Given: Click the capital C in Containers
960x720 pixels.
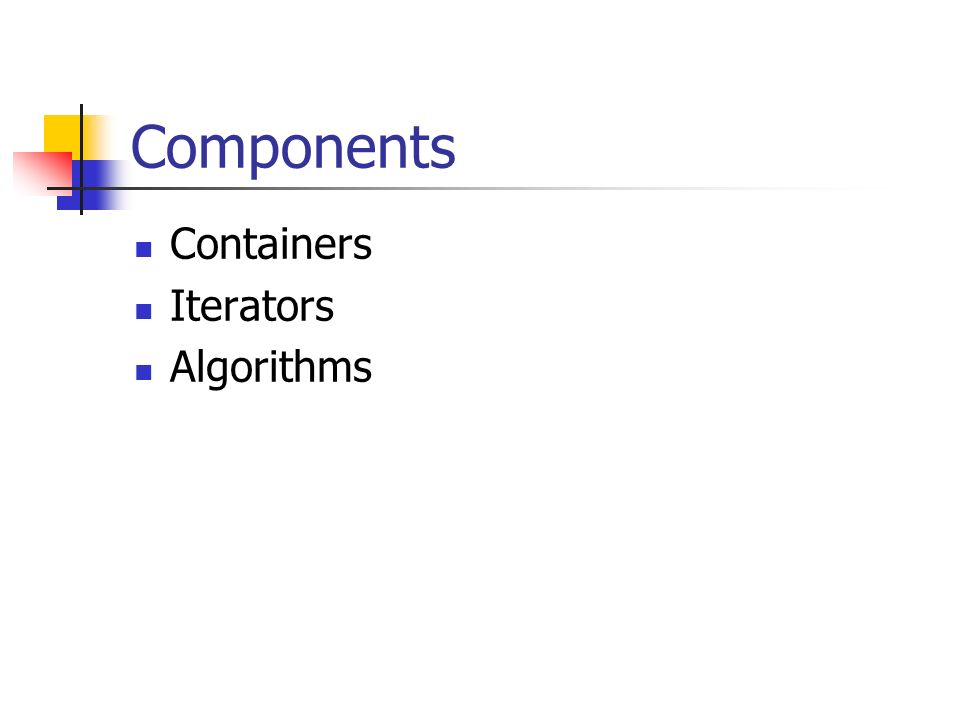Looking at the screenshot, I should (184, 244).
